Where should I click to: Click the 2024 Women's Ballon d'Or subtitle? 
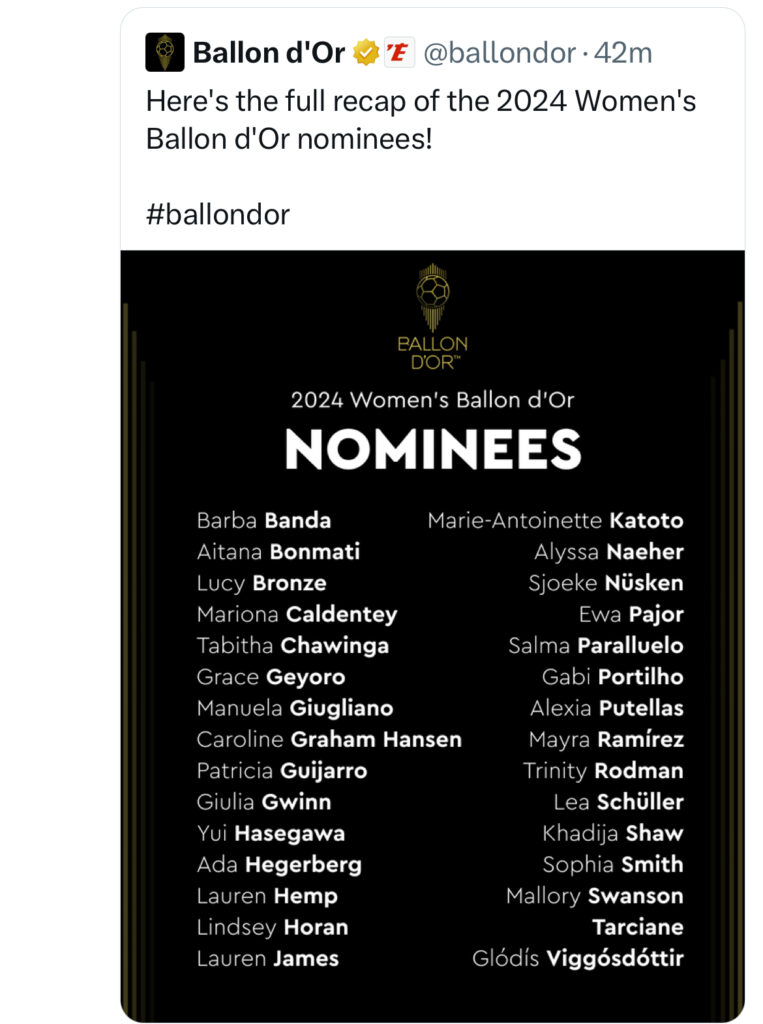[x=432, y=400]
